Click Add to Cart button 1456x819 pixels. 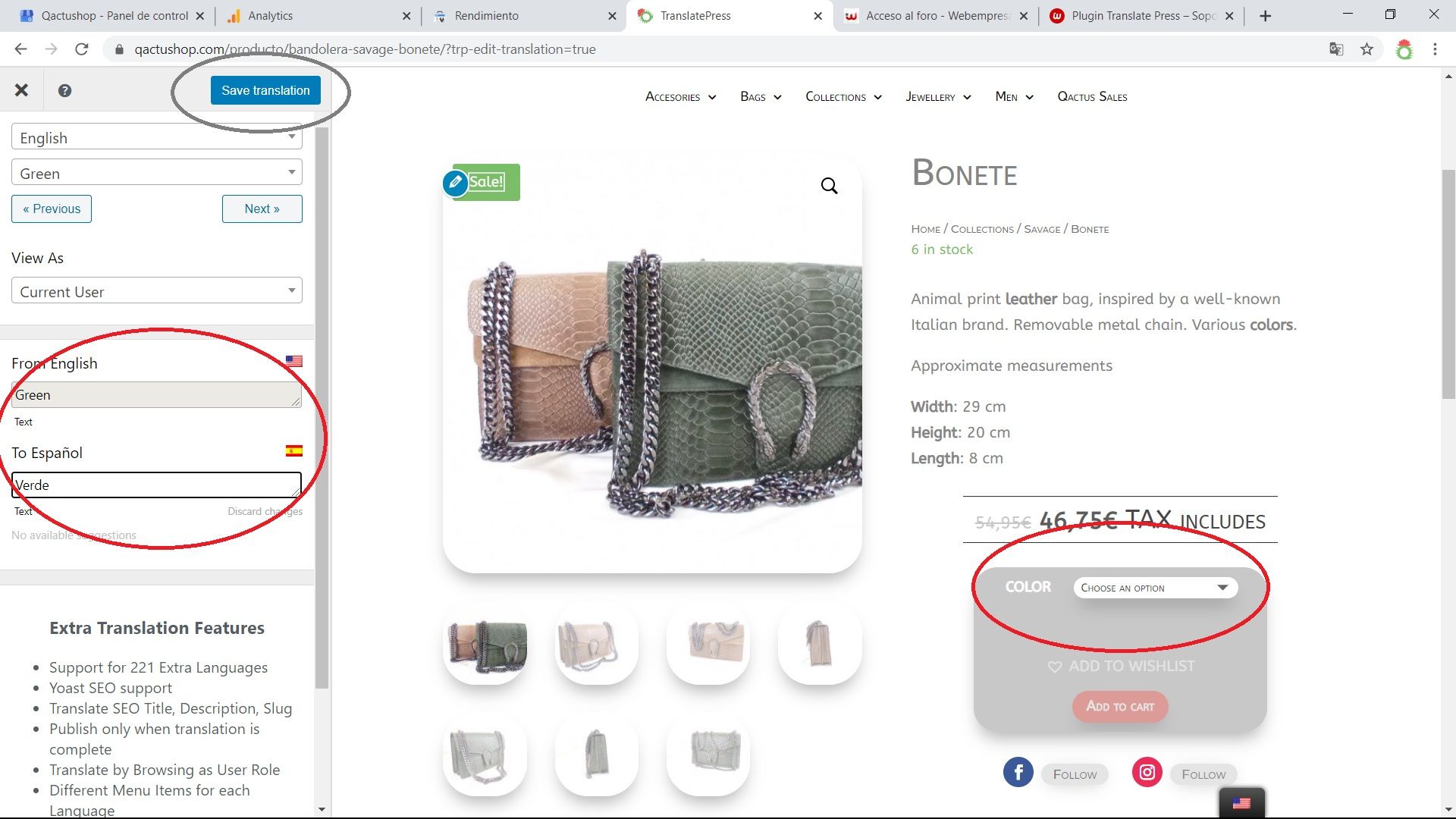pos(1120,706)
